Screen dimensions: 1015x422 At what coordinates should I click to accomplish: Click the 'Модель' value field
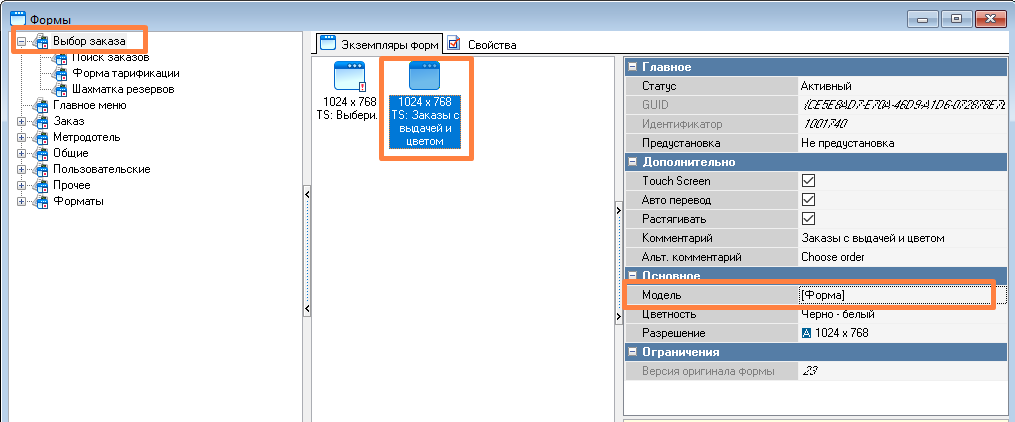click(895, 295)
